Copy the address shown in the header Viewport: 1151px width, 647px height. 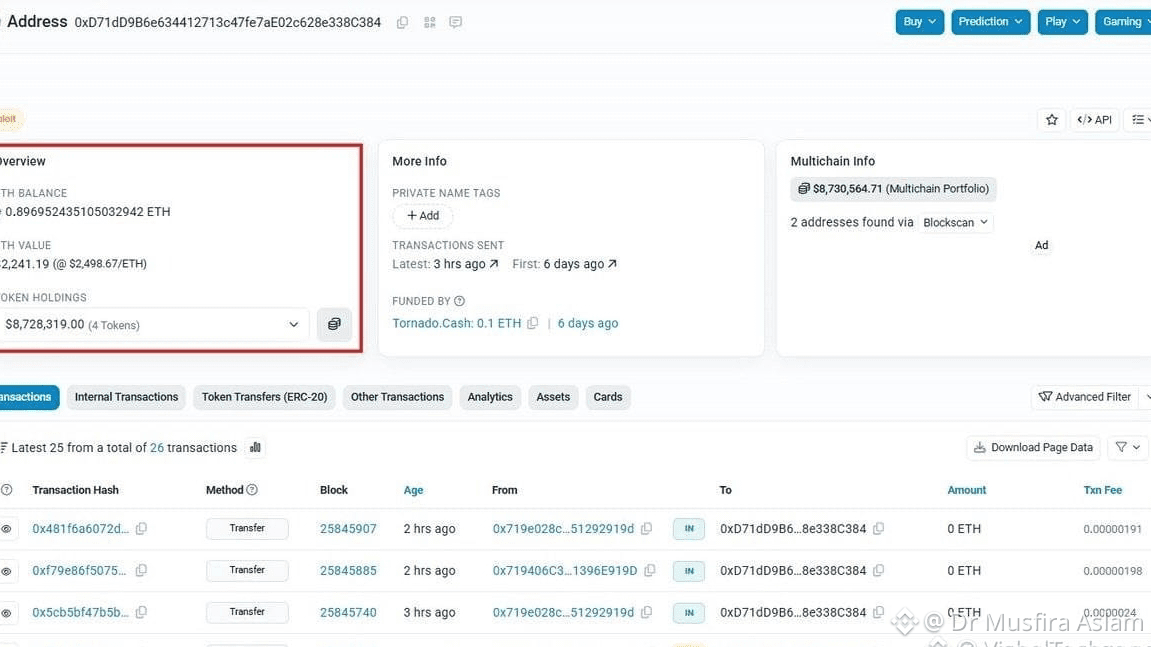coord(402,23)
